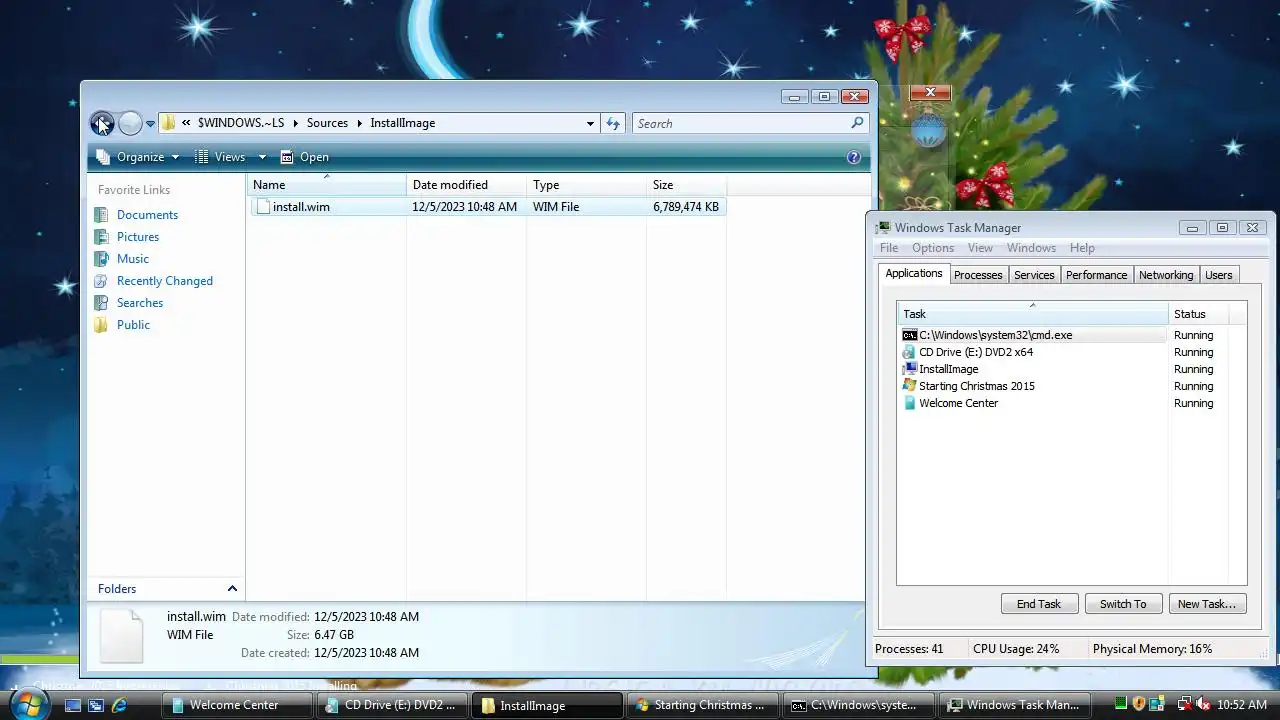This screenshot has width=1280, height=720.
Task: Click the Views toolbar button
Action: 219,157
